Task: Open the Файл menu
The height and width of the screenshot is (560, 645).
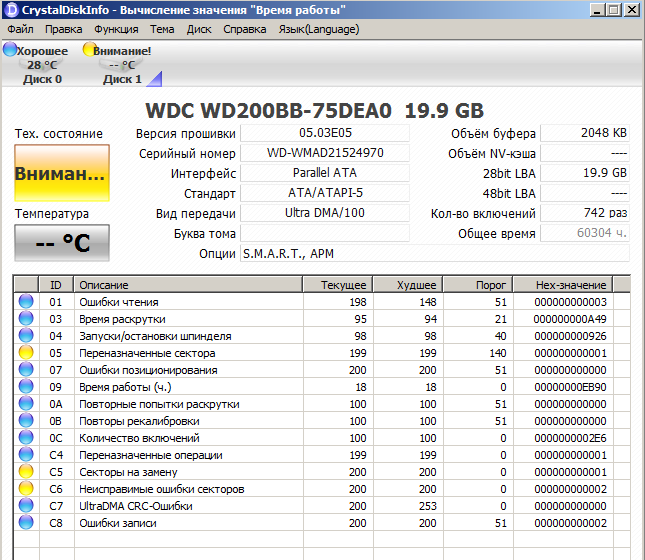Action: 20,29
